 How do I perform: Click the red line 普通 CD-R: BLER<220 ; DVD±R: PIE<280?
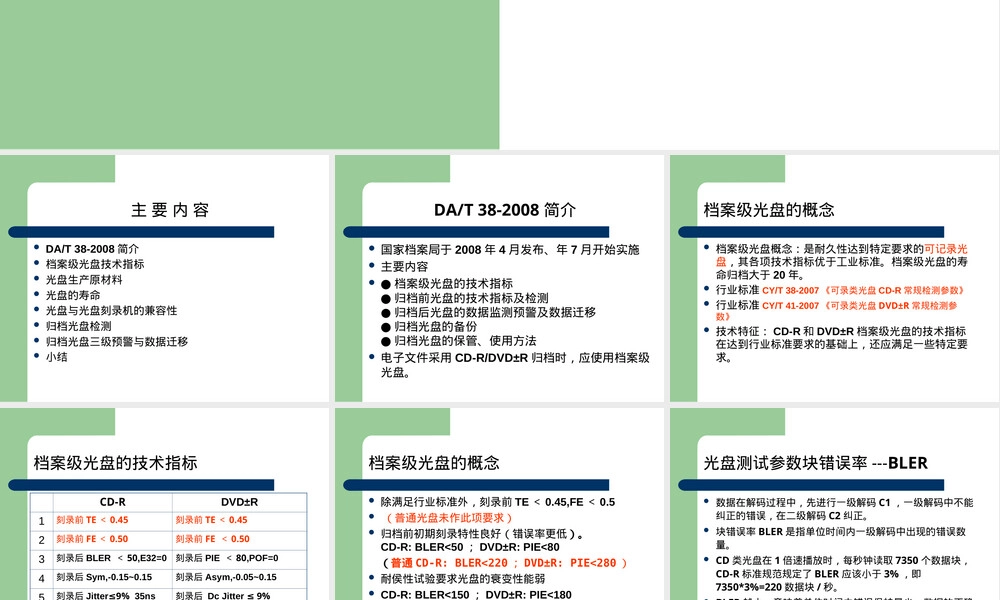click(504, 563)
